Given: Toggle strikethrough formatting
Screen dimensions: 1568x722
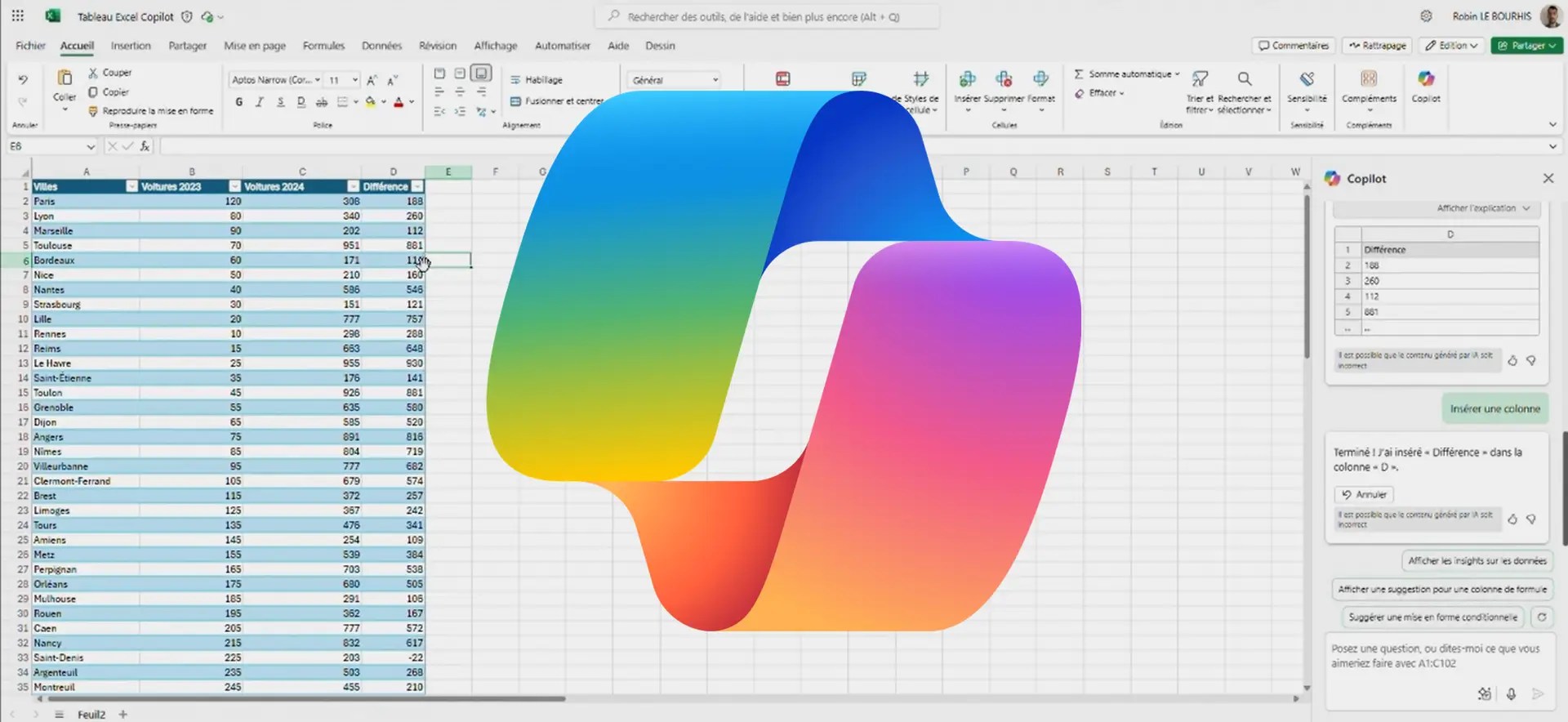Looking at the screenshot, I should 322,102.
